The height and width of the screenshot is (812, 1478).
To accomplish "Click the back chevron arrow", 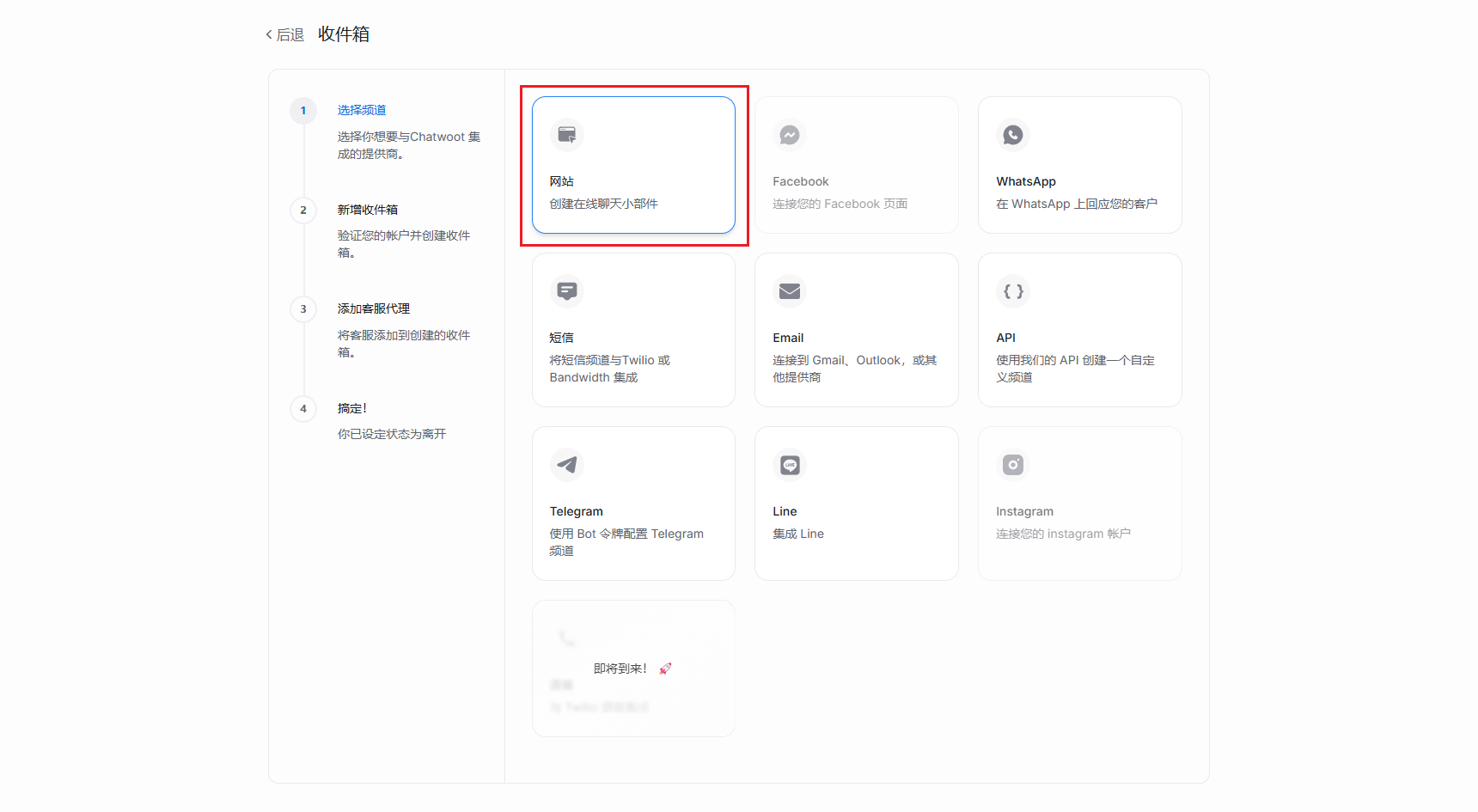I will point(269,35).
